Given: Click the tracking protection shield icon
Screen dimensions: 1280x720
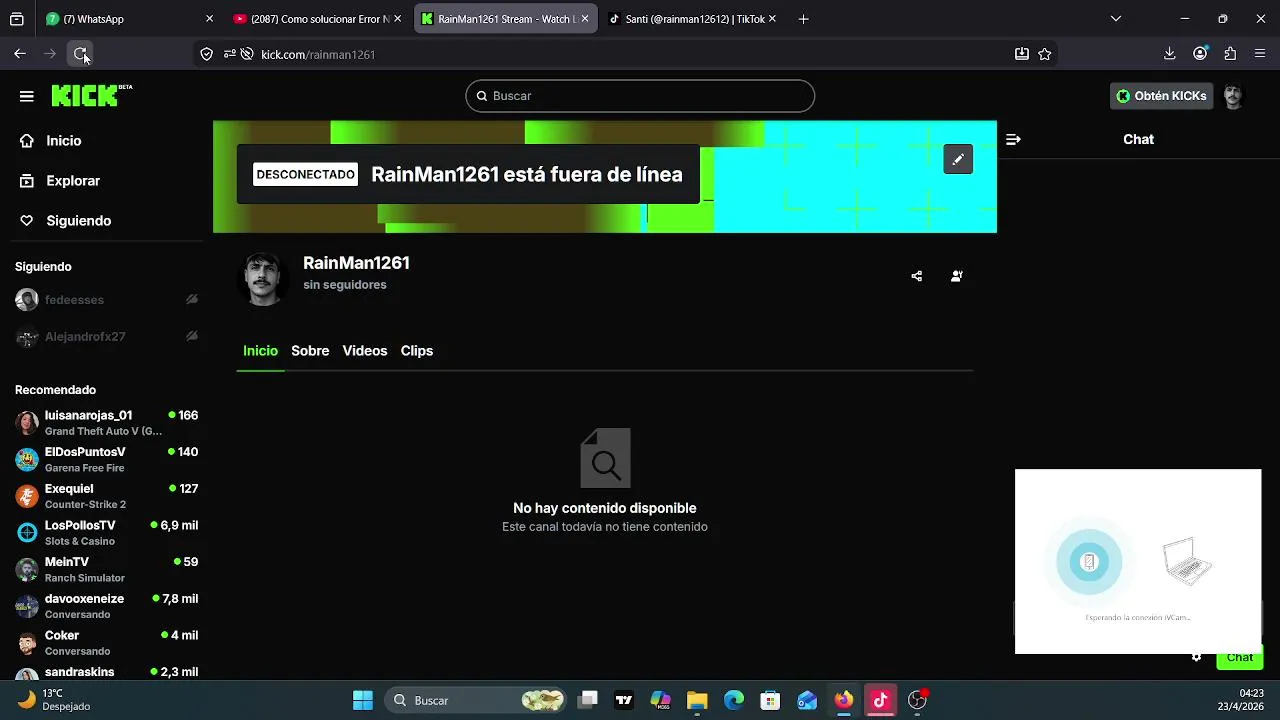Looking at the screenshot, I should pyautogui.click(x=207, y=54).
